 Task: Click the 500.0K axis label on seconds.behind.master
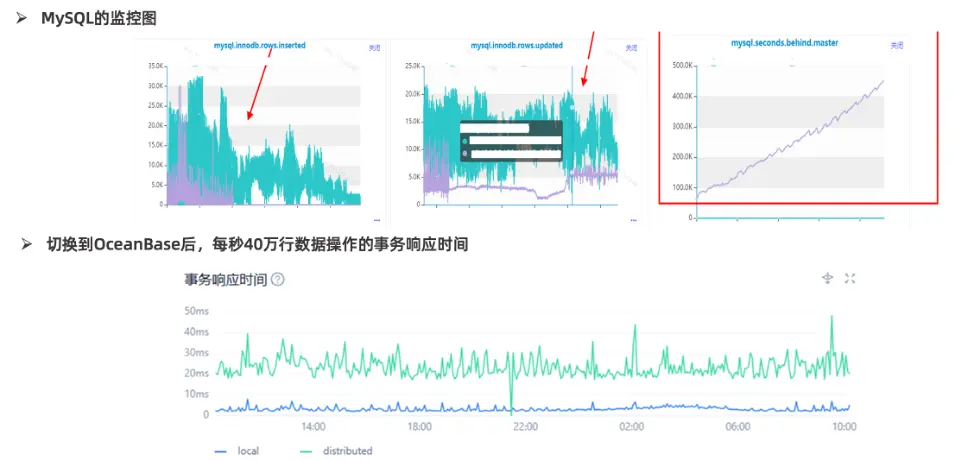pos(683,65)
